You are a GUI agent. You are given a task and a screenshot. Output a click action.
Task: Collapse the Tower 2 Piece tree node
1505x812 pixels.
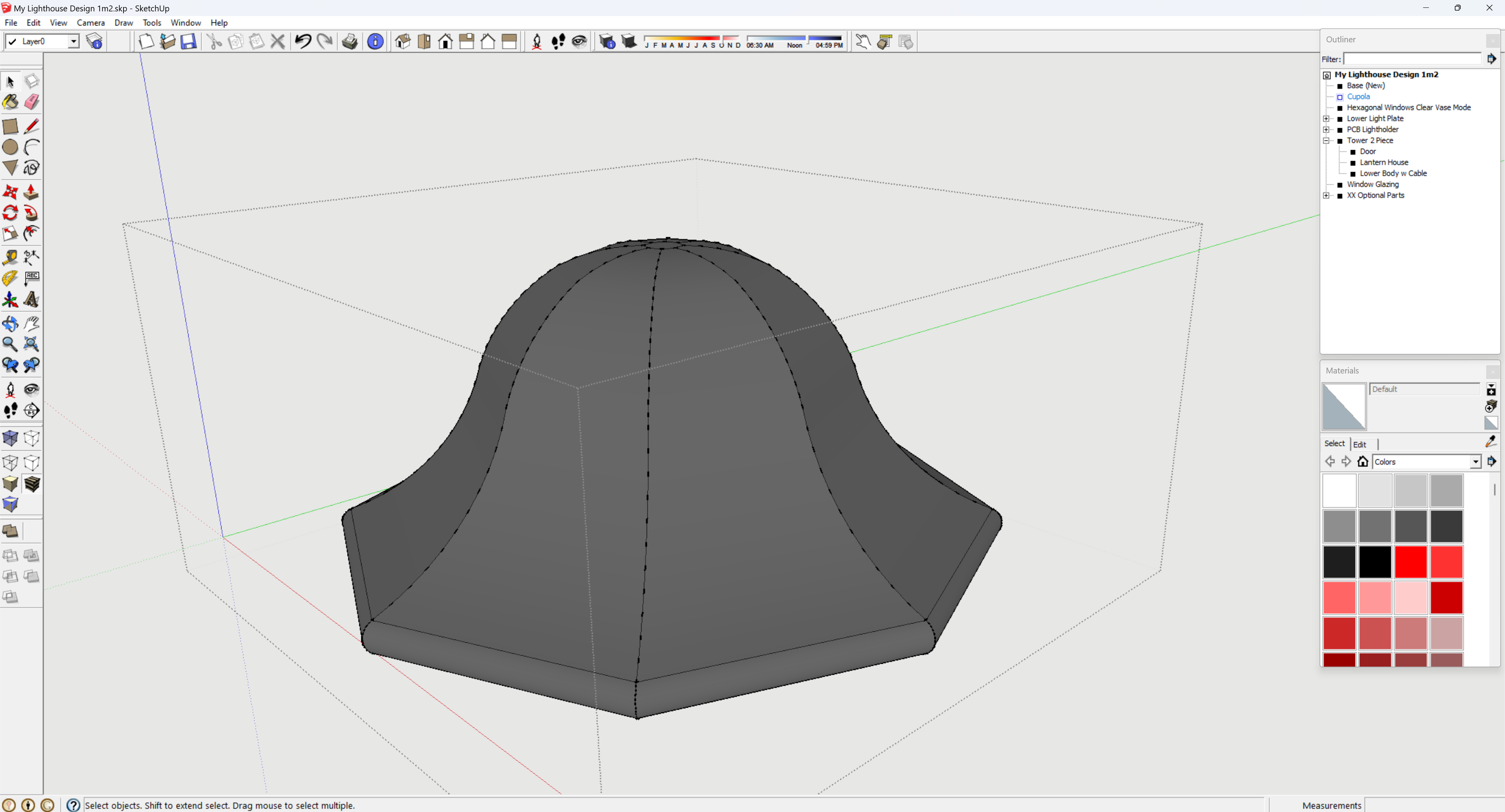pyautogui.click(x=1326, y=141)
